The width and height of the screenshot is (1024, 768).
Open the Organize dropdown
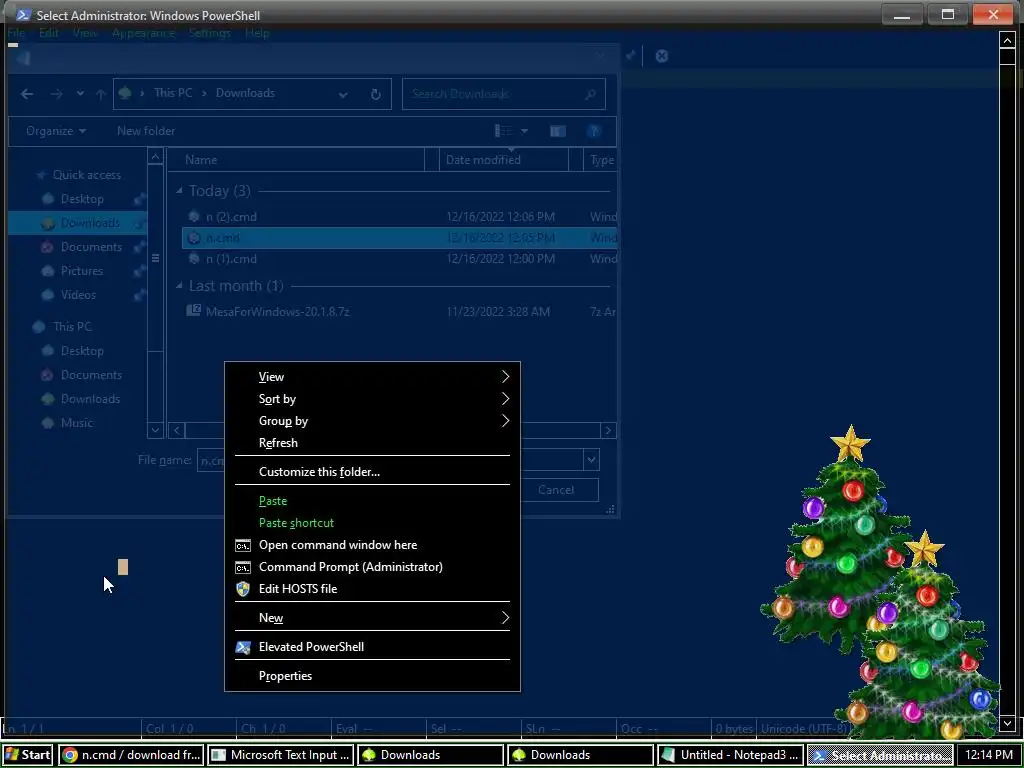pos(56,131)
